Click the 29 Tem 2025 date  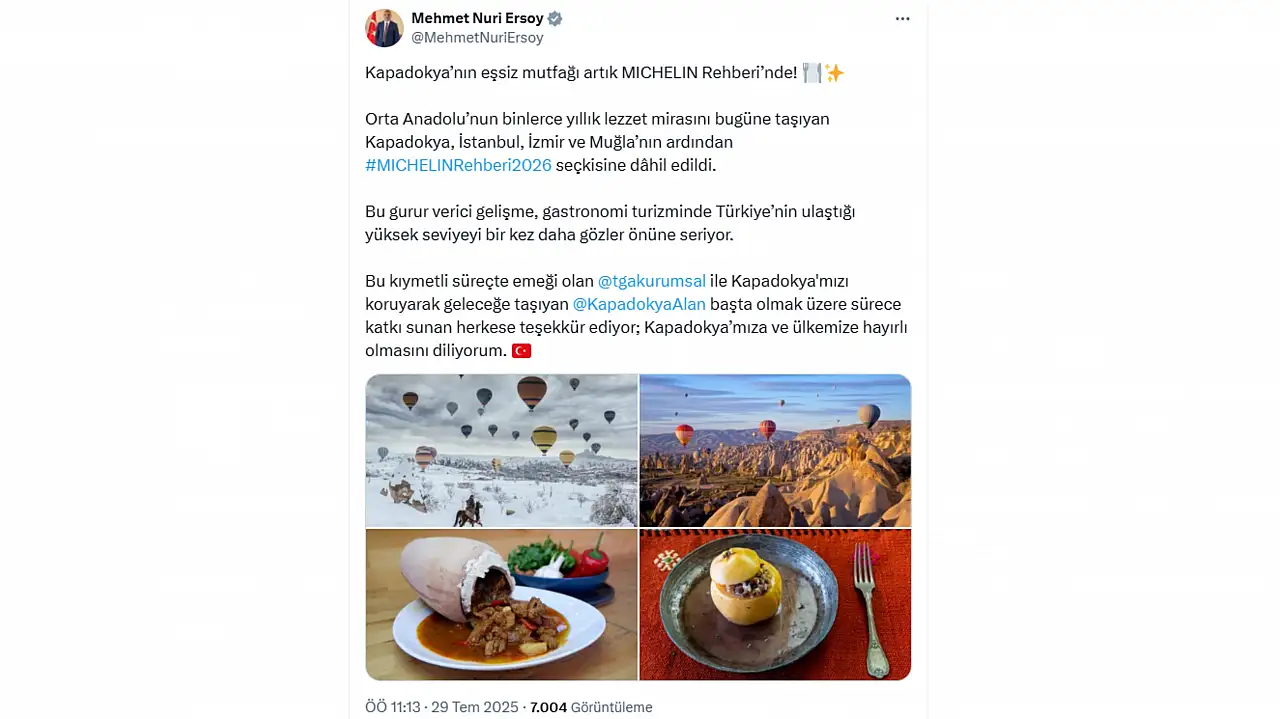click(x=475, y=707)
